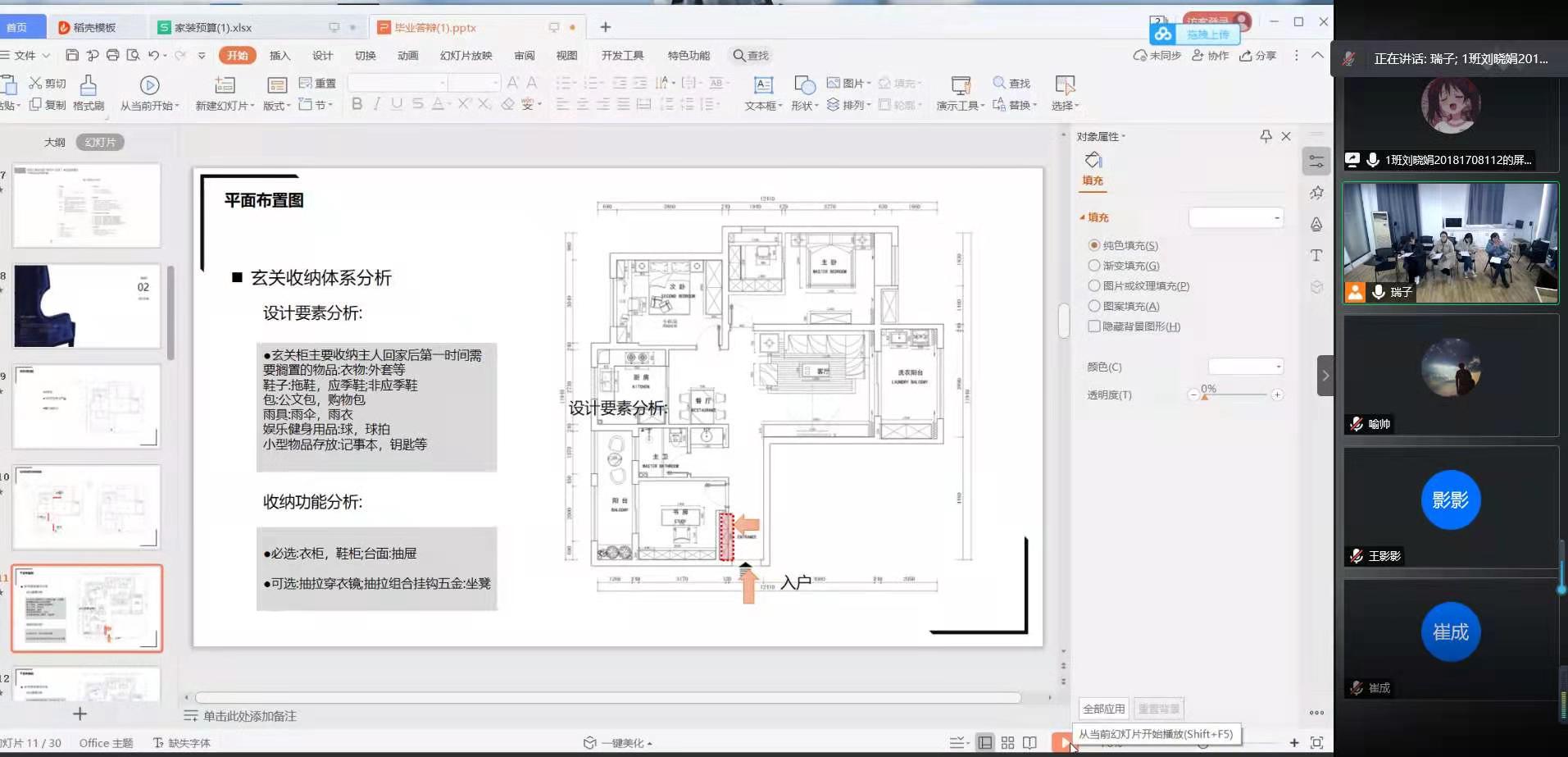The height and width of the screenshot is (757, 1568).
Task: Click the New Slide (新建幻灯片) icon
Action: (224, 86)
